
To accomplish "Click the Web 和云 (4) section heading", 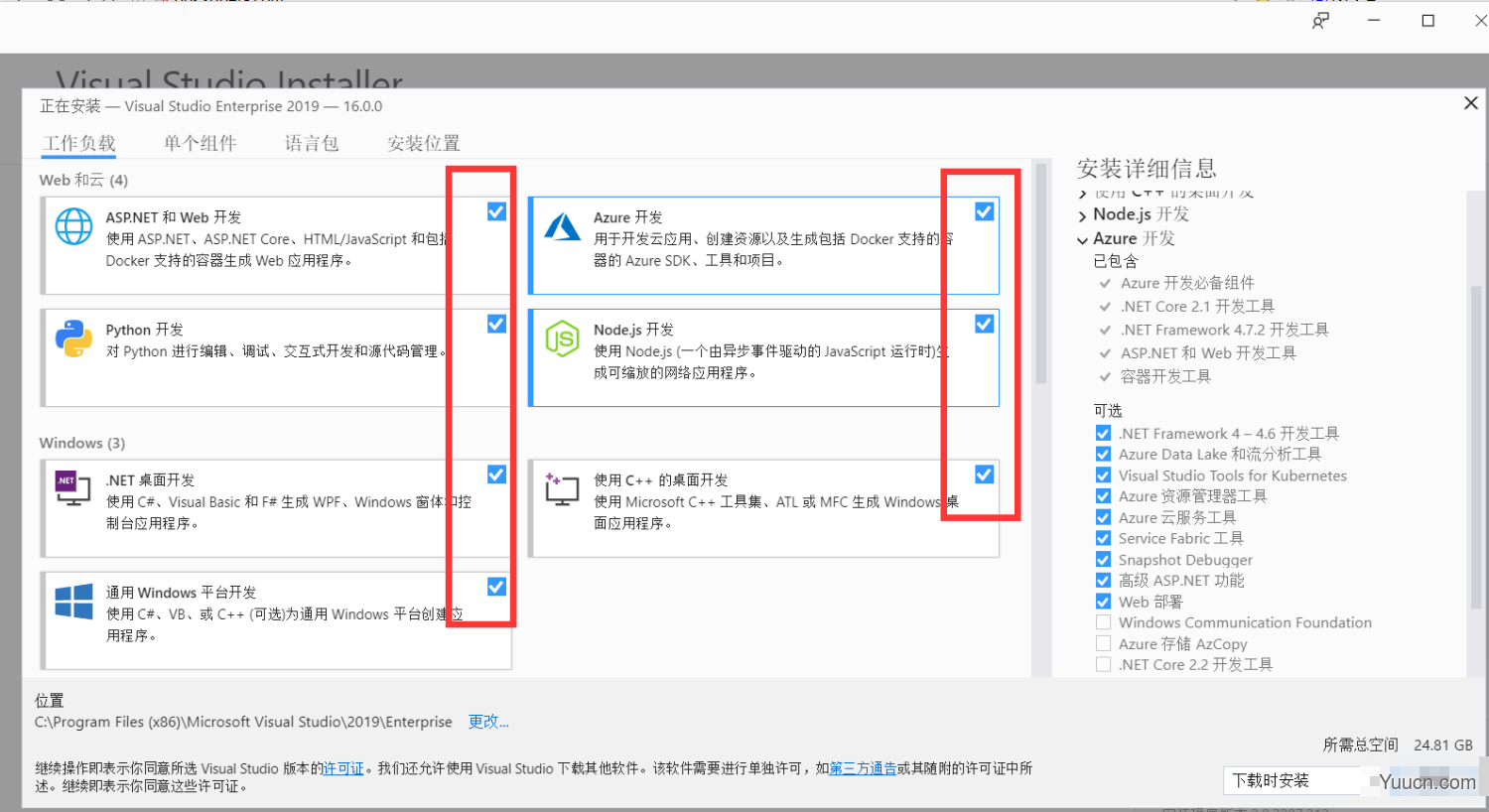I will 83,180.
